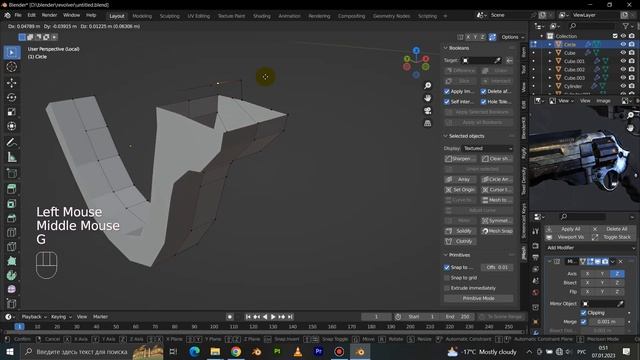The height and width of the screenshot is (360, 640).
Task: Open the File menu
Action: [18, 15]
